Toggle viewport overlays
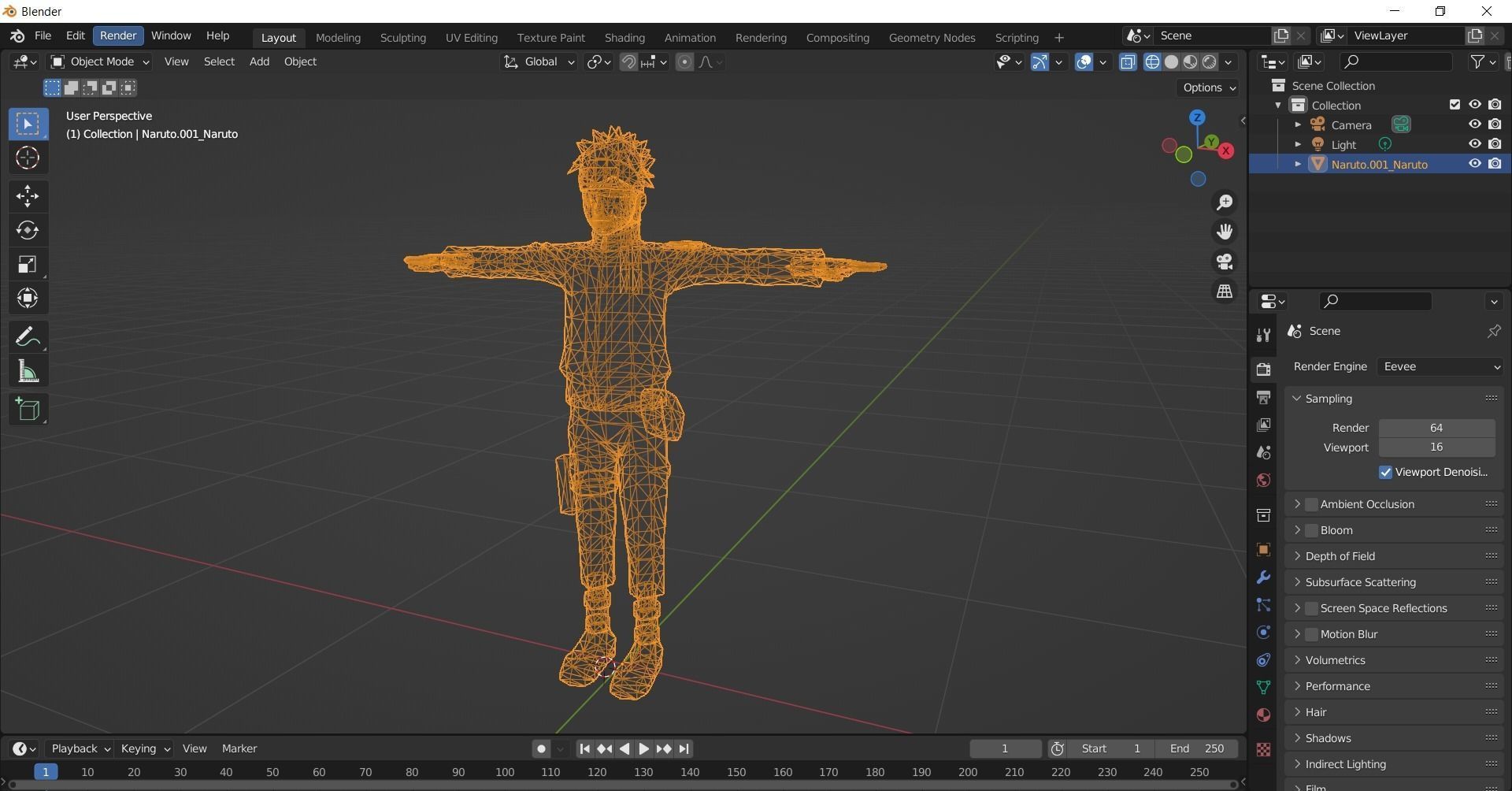This screenshot has width=1512, height=791. 1084,62
